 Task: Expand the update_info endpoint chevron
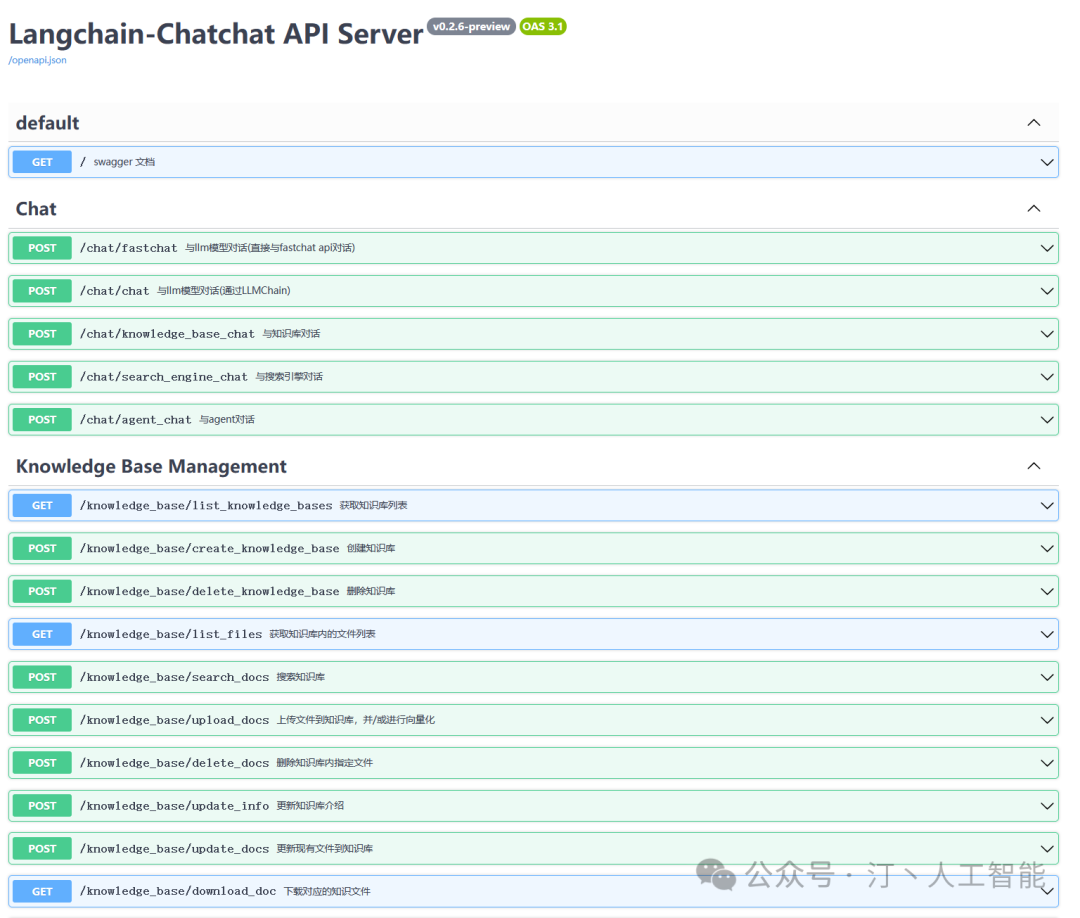pyautogui.click(x=1046, y=806)
